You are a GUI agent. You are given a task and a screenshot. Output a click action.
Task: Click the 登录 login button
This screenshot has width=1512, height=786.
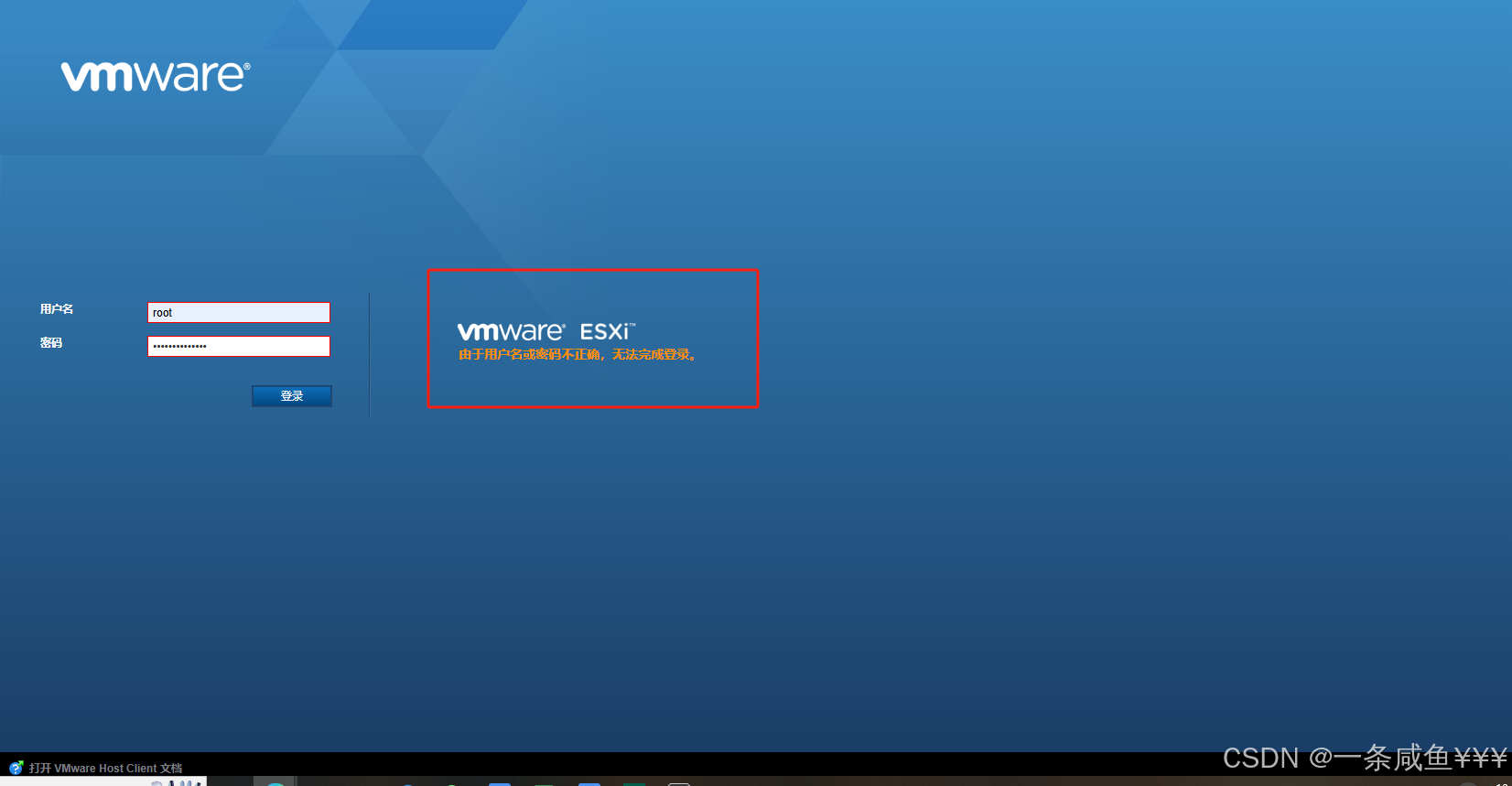tap(292, 395)
